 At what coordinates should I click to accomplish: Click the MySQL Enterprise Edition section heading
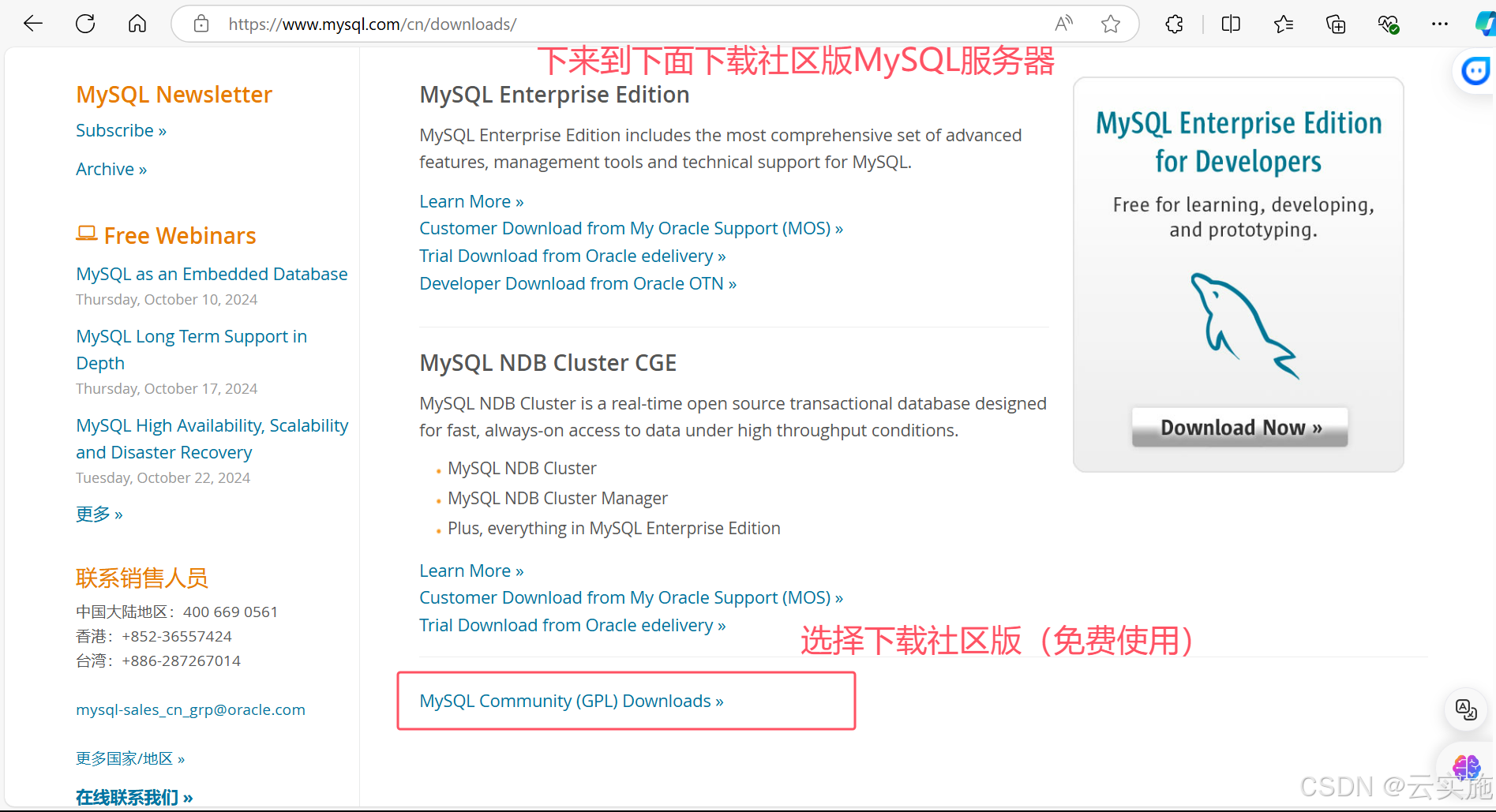(554, 95)
